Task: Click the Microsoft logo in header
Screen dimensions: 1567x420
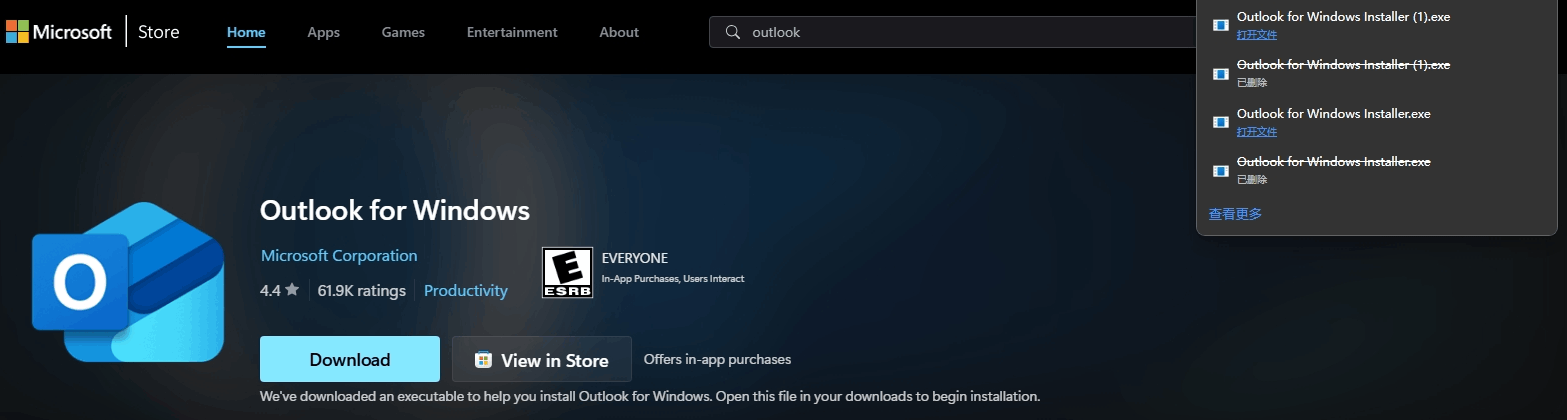Action: click(x=59, y=32)
